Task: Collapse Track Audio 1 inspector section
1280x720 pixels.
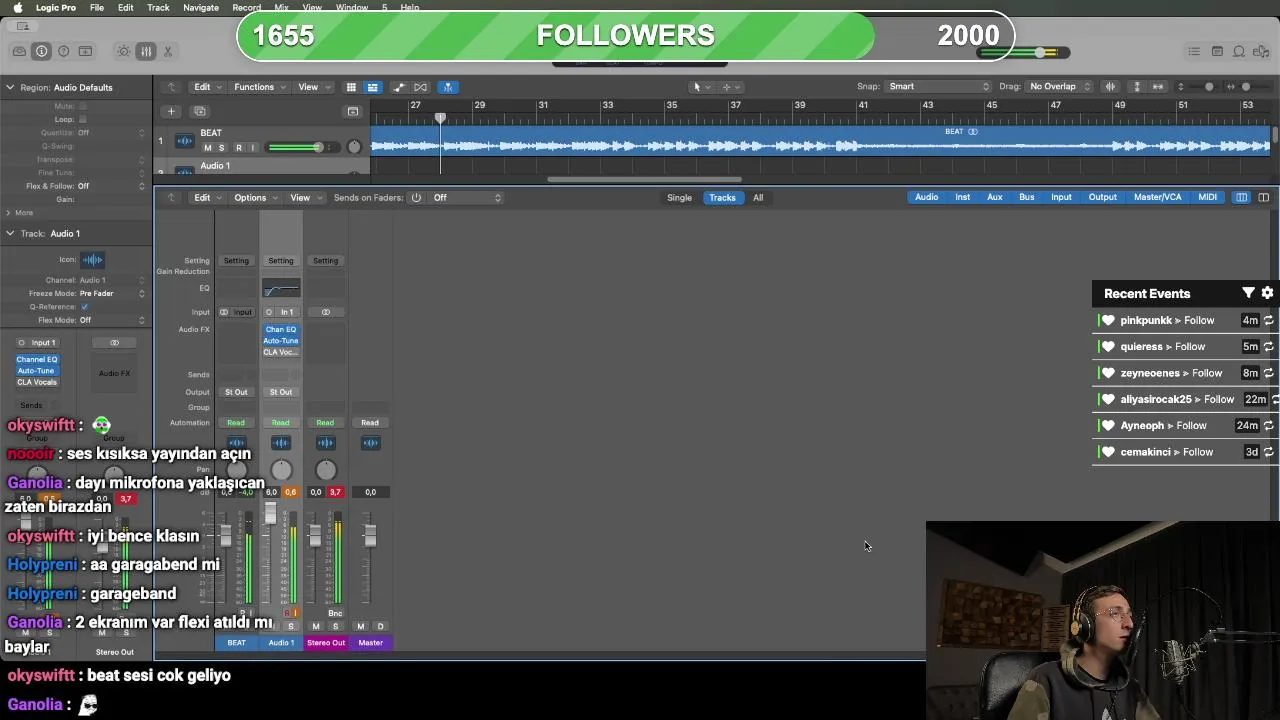Action: [x=10, y=233]
